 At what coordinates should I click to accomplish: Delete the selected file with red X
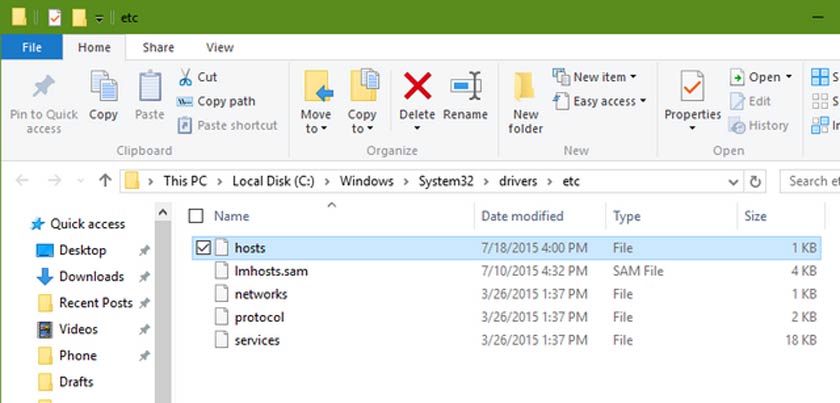(417, 86)
